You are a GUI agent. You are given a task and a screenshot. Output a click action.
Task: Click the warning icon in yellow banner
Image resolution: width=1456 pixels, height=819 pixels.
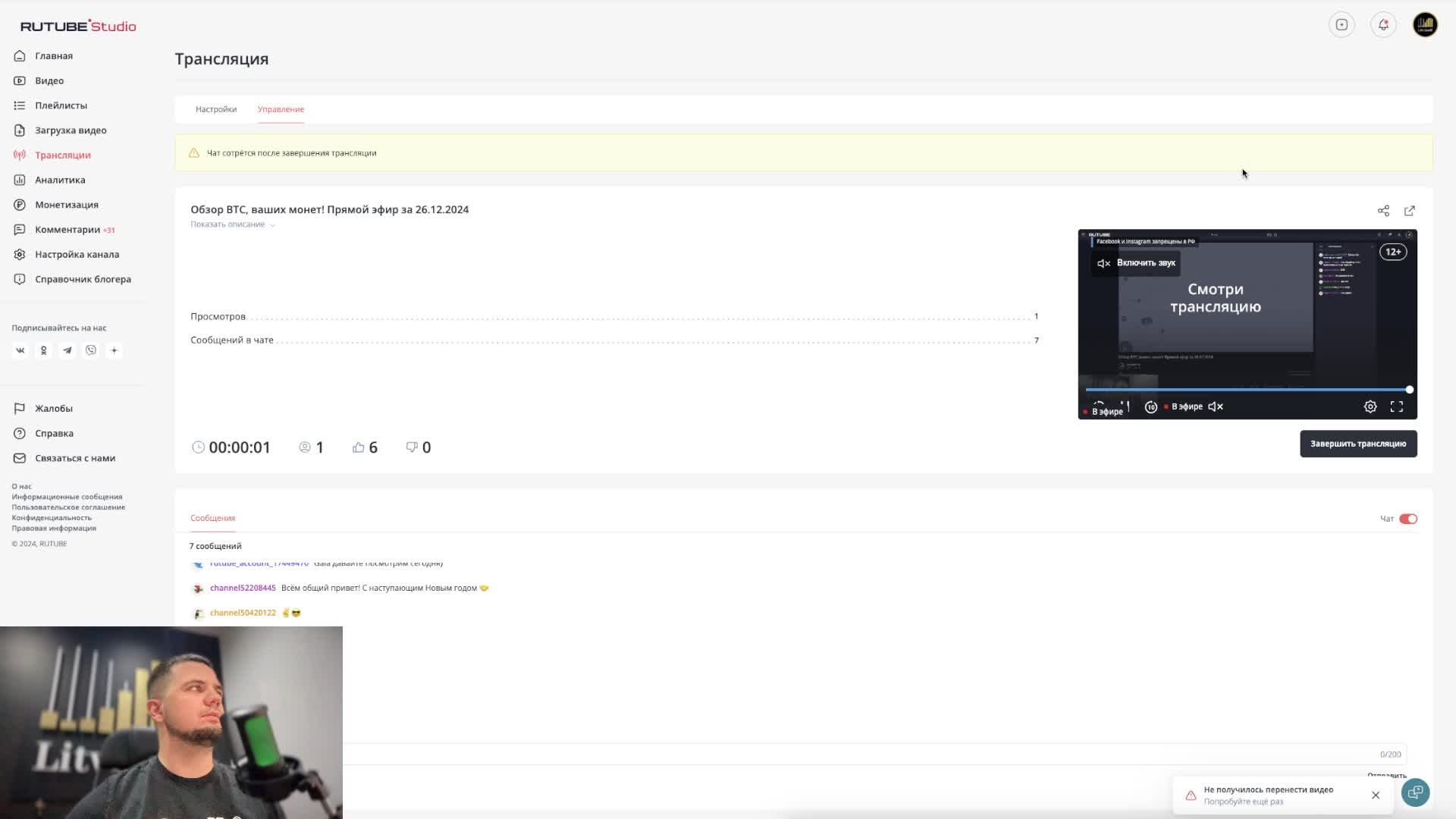point(194,153)
